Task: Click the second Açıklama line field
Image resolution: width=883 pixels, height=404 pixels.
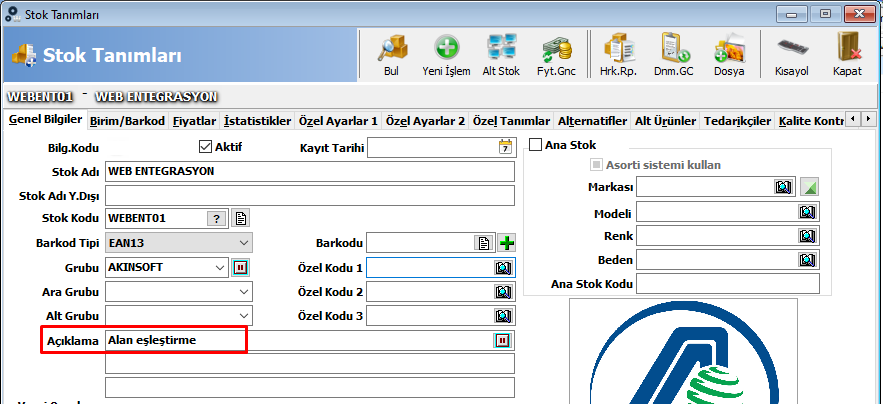Action: (x=310, y=363)
